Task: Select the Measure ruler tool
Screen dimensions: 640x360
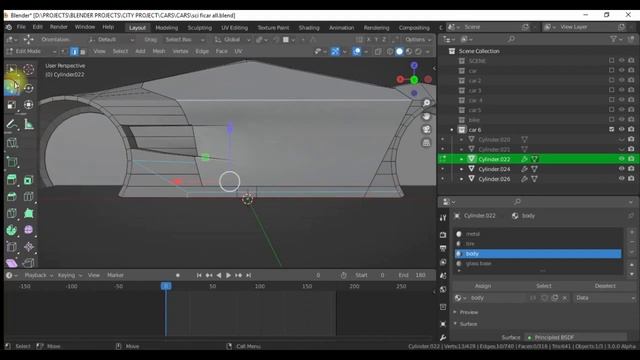Action: pos(29,124)
